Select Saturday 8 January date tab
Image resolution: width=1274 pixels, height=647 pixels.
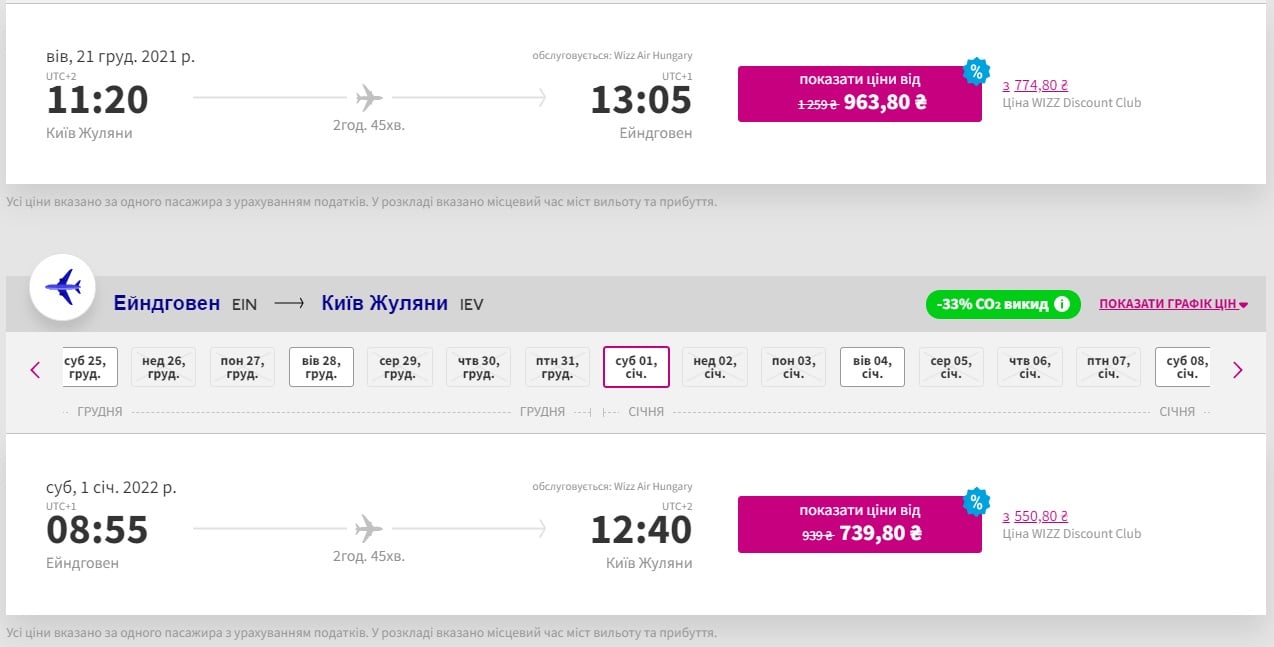tap(1185, 367)
